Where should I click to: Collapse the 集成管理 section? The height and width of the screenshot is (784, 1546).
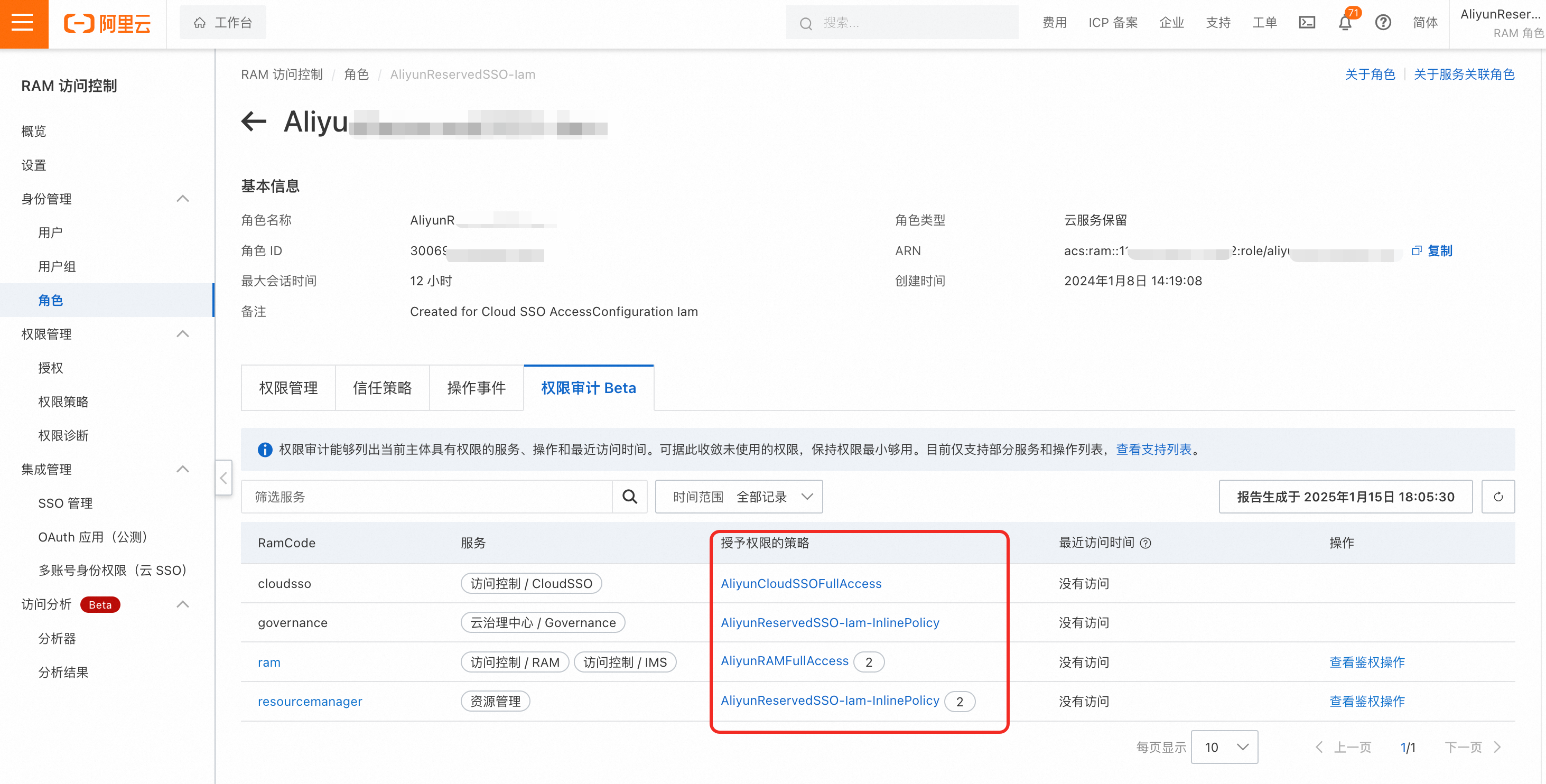point(182,469)
